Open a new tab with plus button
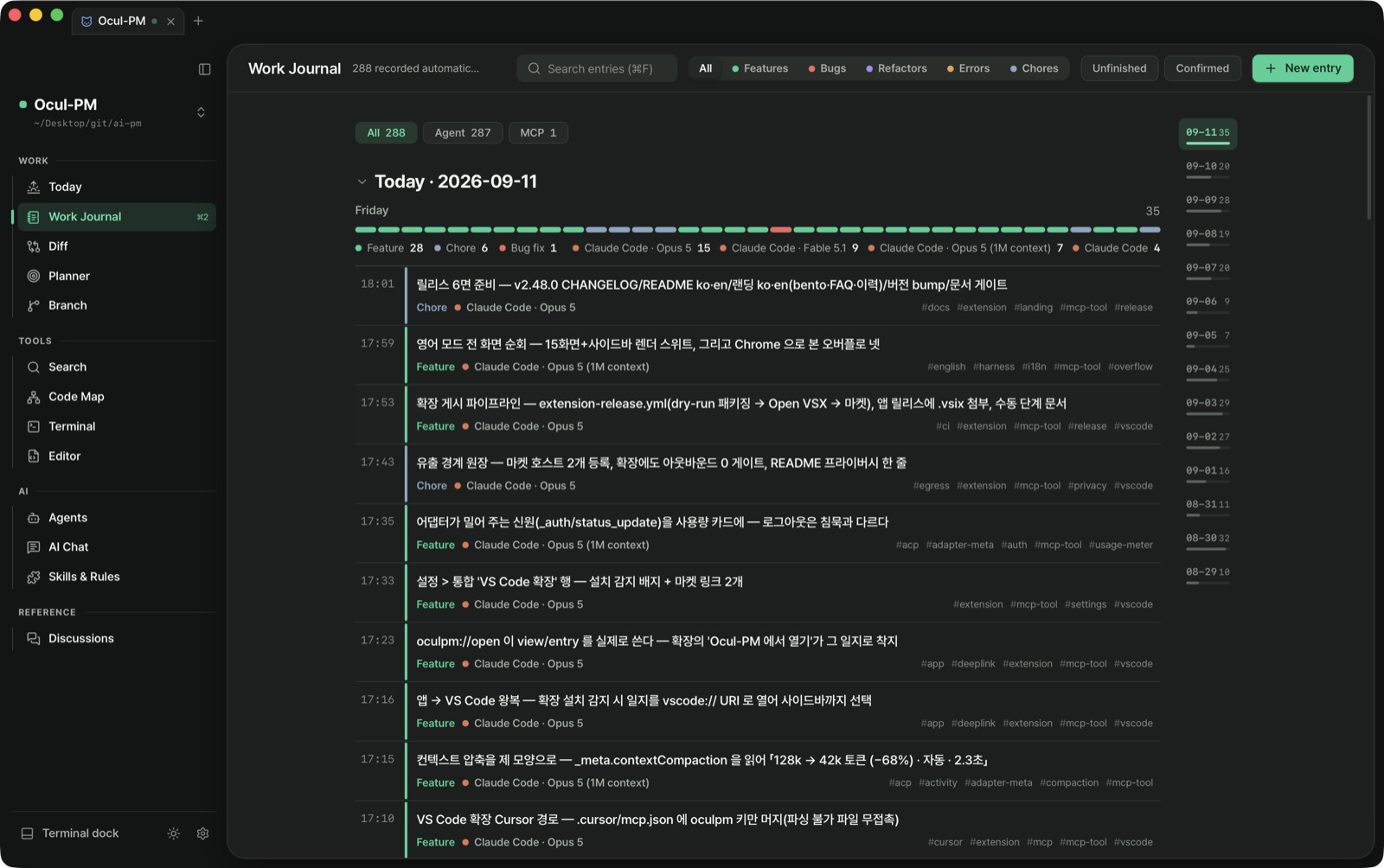The image size is (1384, 868). 198,21
